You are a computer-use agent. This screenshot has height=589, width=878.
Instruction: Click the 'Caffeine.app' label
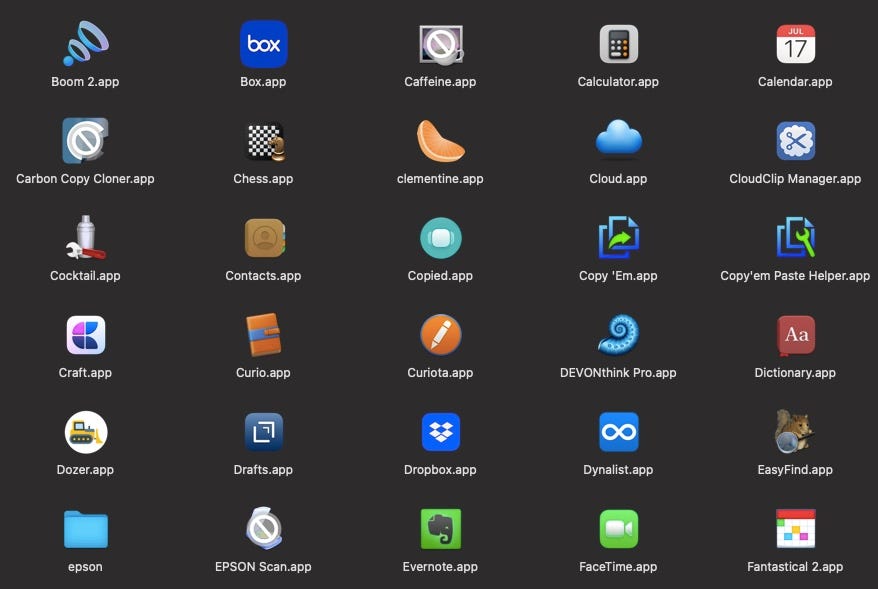440,82
